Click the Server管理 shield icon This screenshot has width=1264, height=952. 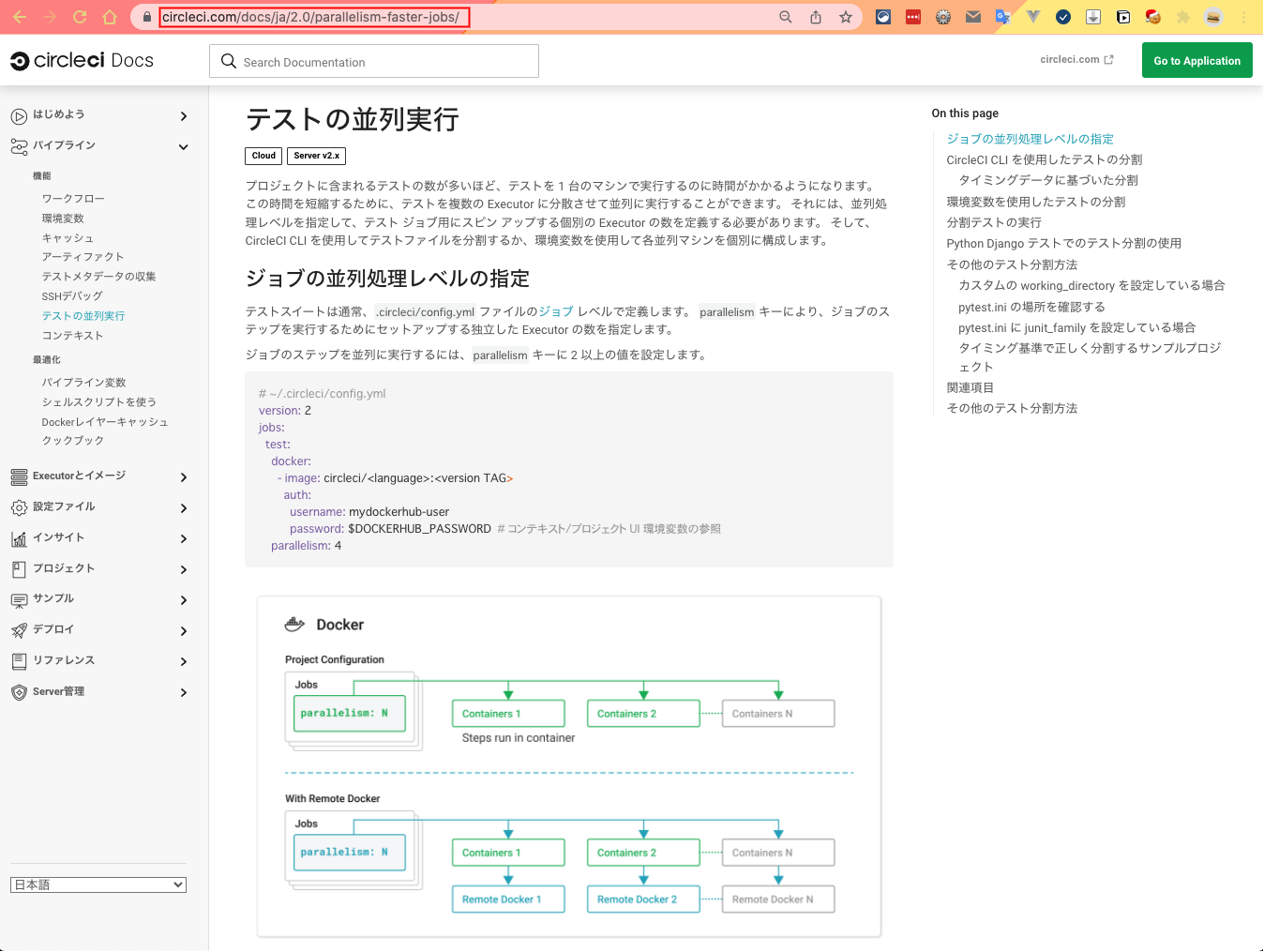19,692
